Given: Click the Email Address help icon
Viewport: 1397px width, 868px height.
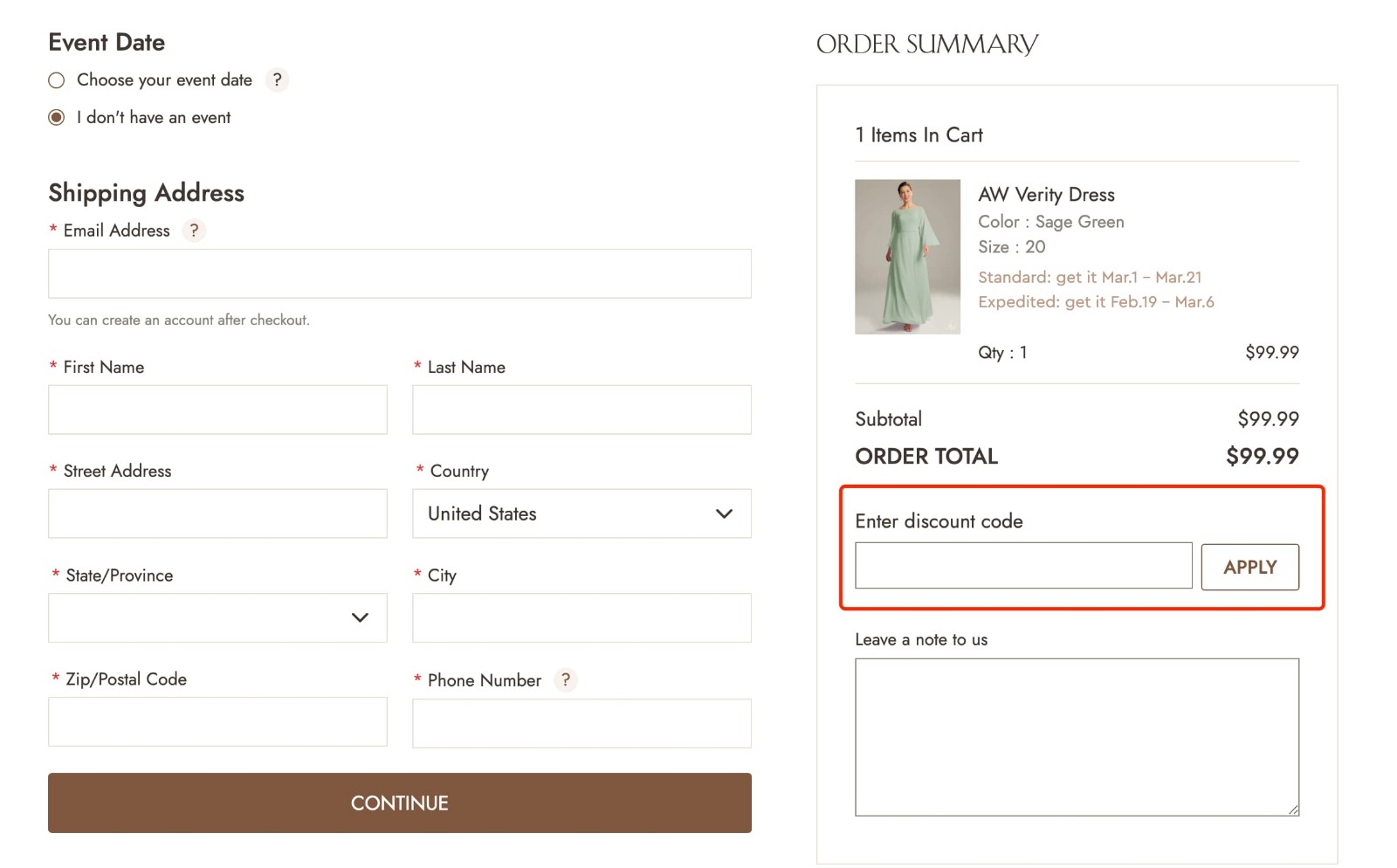Looking at the screenshot, I should 193,231.
